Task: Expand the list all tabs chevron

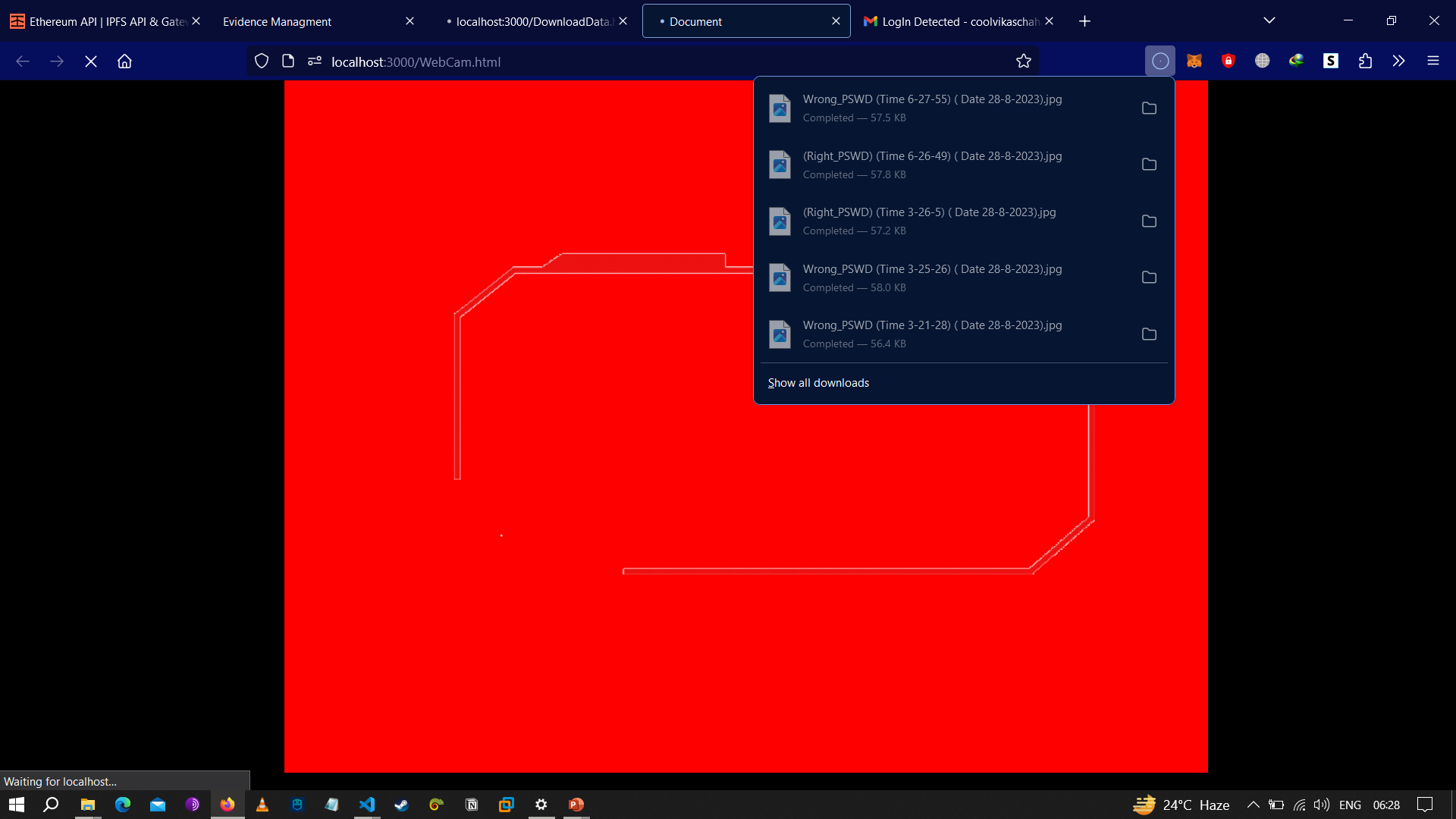Action: click(x=1269, y=20)
